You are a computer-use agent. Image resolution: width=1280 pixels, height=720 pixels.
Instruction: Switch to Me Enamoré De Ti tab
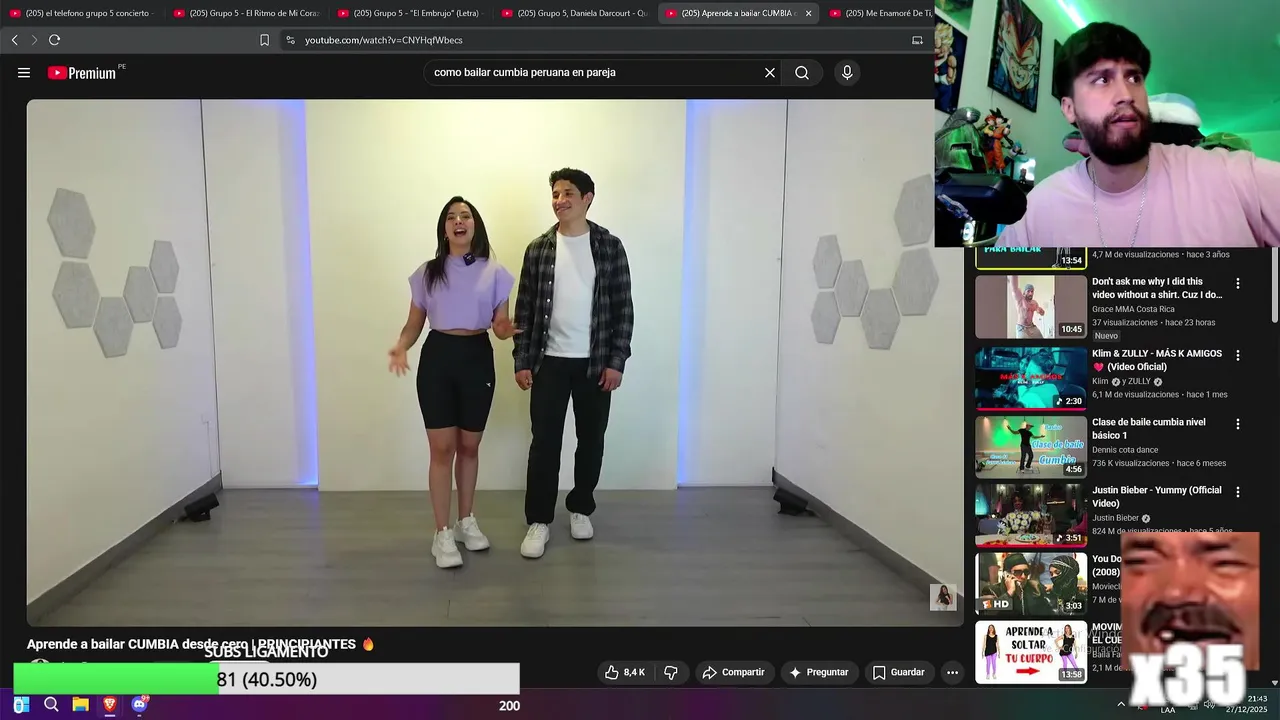click(880, 13)
